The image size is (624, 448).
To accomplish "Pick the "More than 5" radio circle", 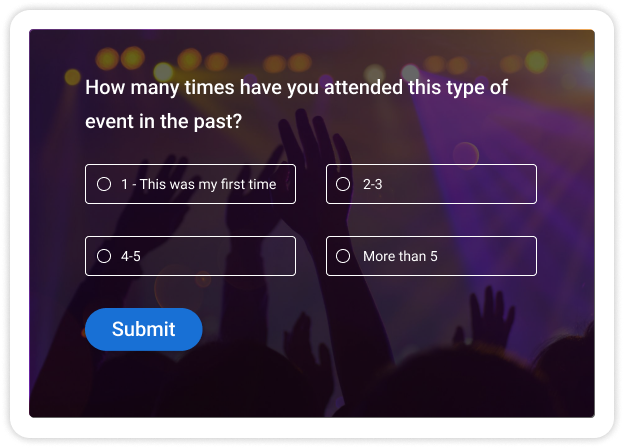I will pos(343,256).
